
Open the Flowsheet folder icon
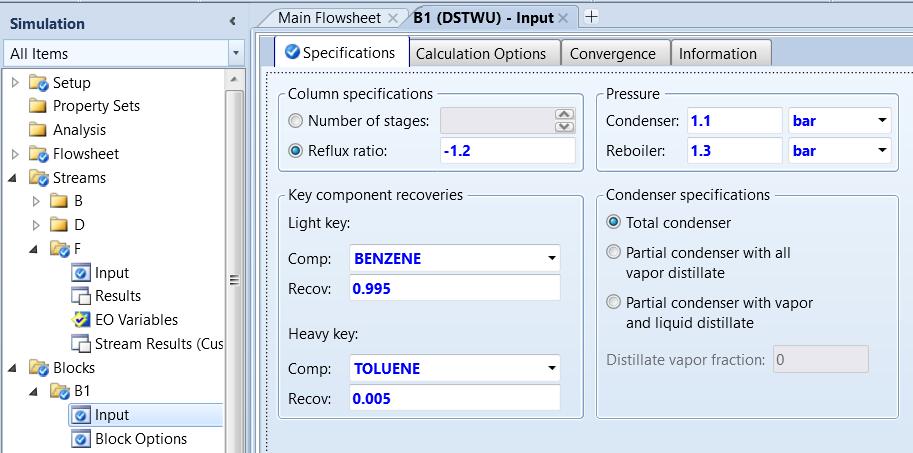pos(39,154)
